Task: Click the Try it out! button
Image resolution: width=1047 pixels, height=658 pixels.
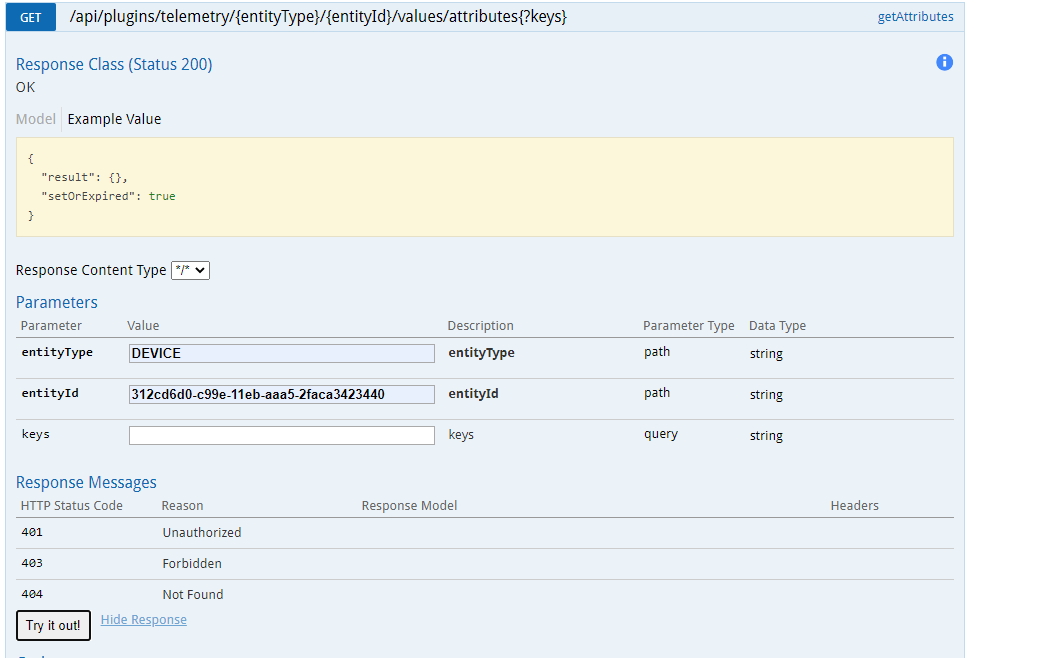Action: 53,625
